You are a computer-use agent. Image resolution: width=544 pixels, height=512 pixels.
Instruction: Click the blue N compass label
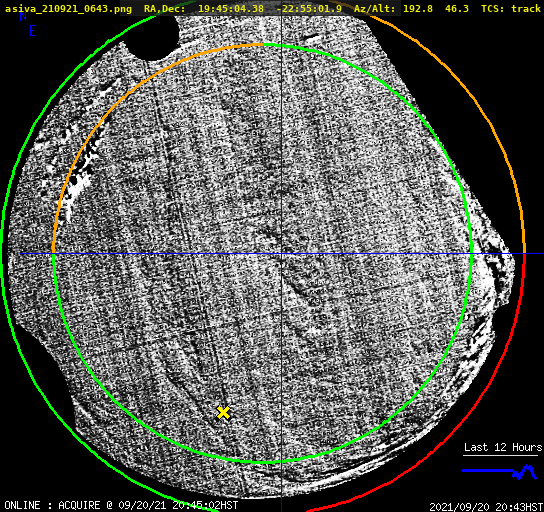23,16
